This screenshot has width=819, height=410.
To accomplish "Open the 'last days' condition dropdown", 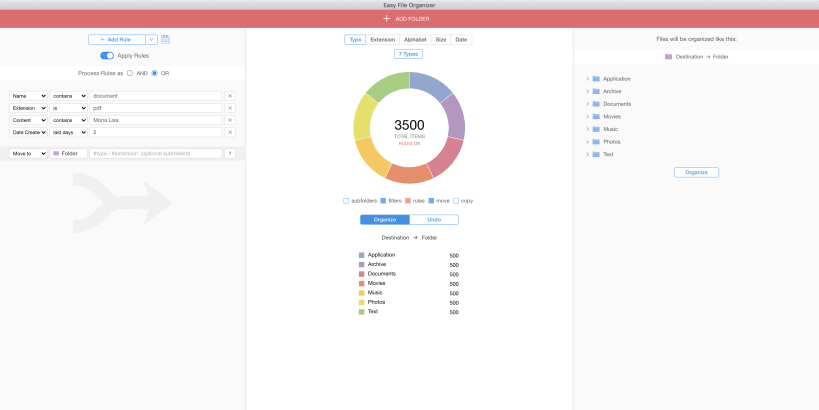I will (x=68, y=132).
